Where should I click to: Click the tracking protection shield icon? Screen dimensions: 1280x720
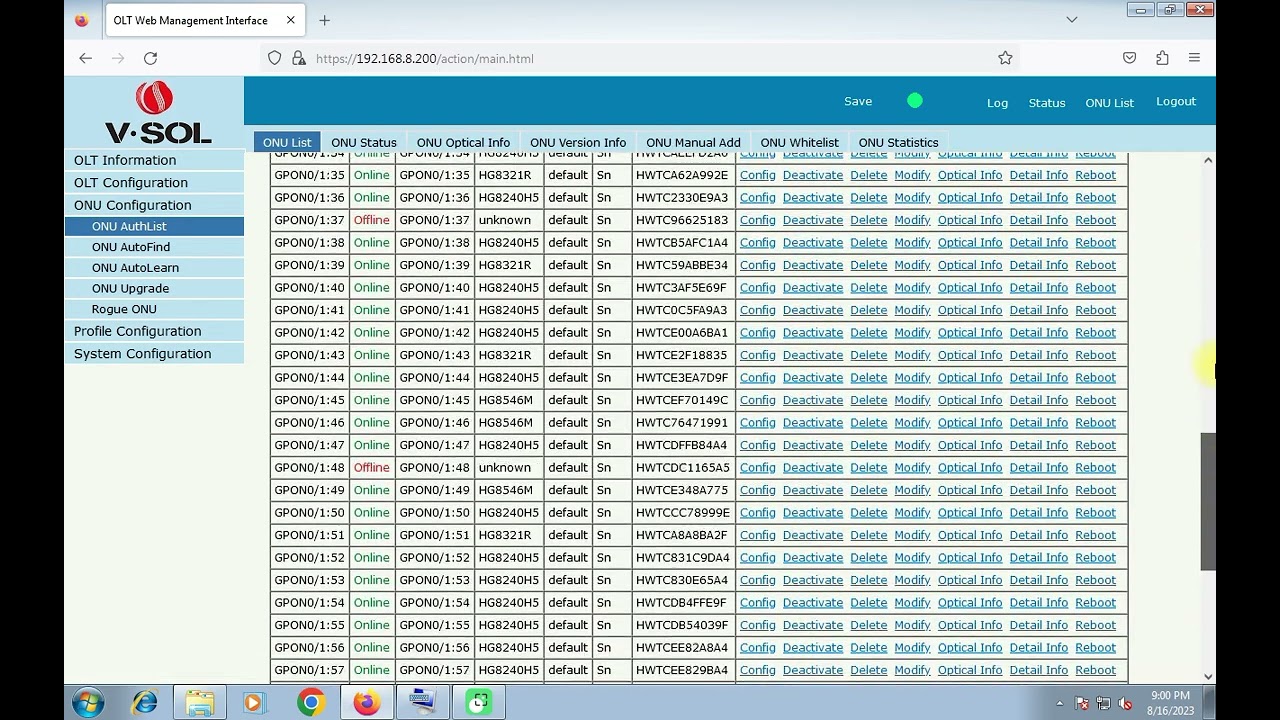tap(275, 58)
